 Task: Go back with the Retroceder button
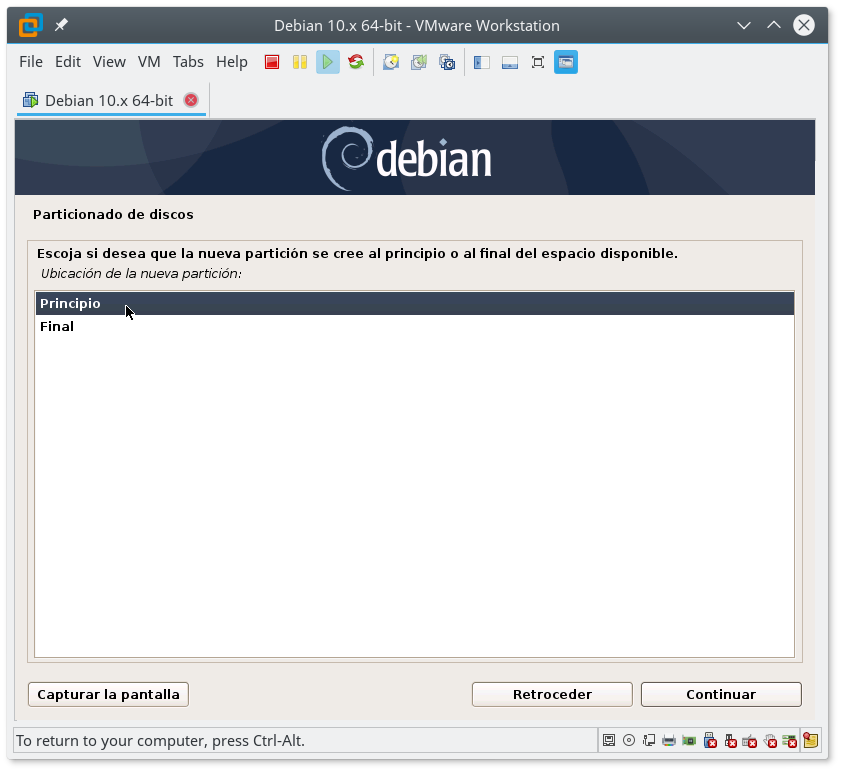[x=552, y=695]
